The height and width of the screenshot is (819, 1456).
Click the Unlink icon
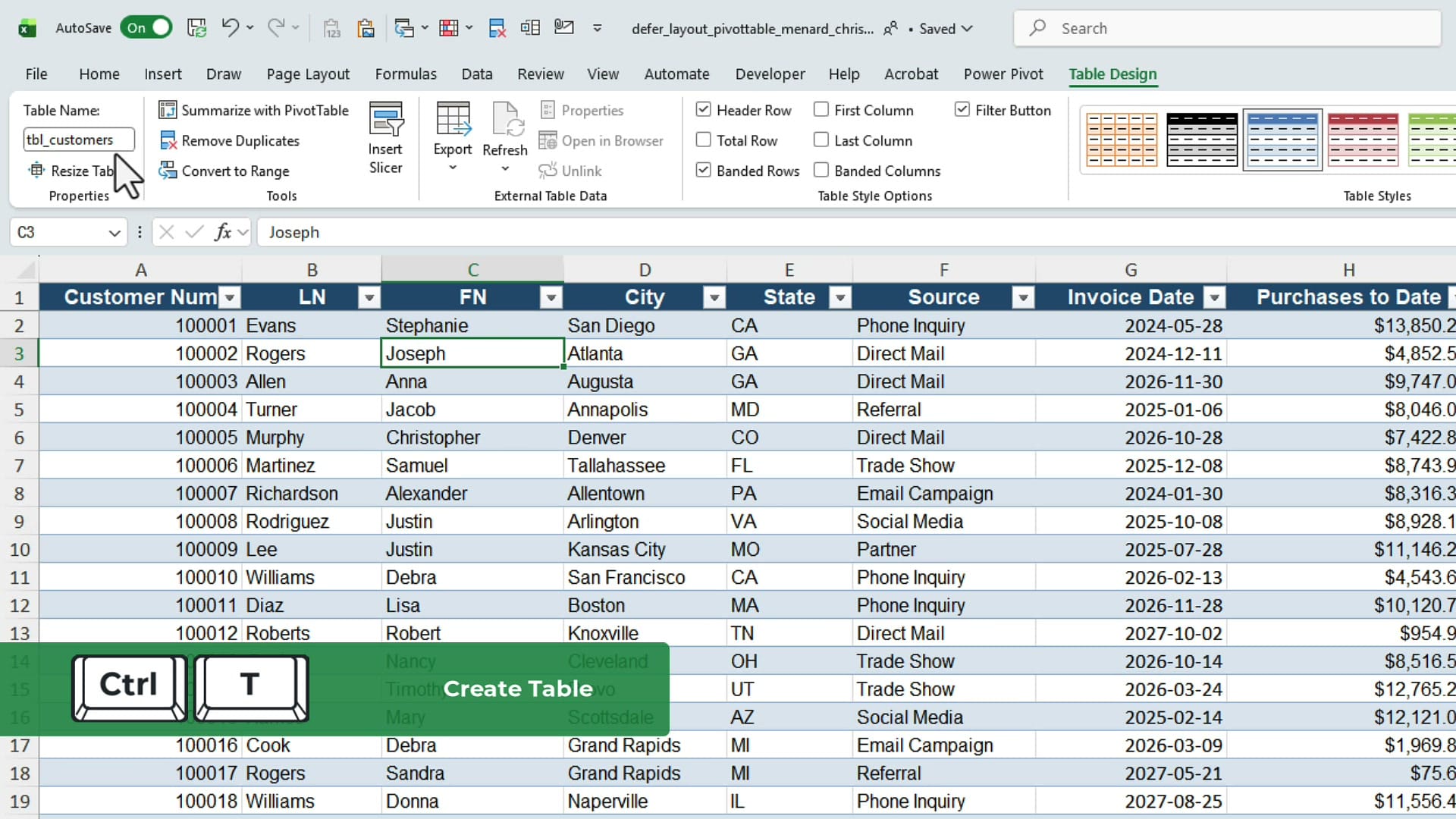tap(548, 171)
